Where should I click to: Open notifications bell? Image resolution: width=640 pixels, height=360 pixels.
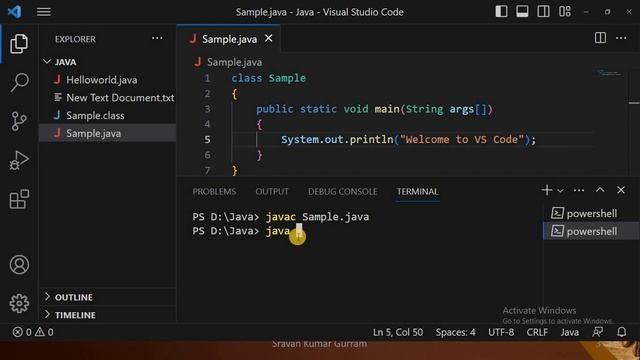coord(622,332)
